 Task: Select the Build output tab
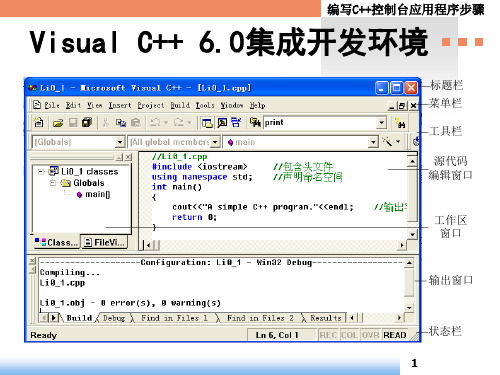[x=79, y=318]
